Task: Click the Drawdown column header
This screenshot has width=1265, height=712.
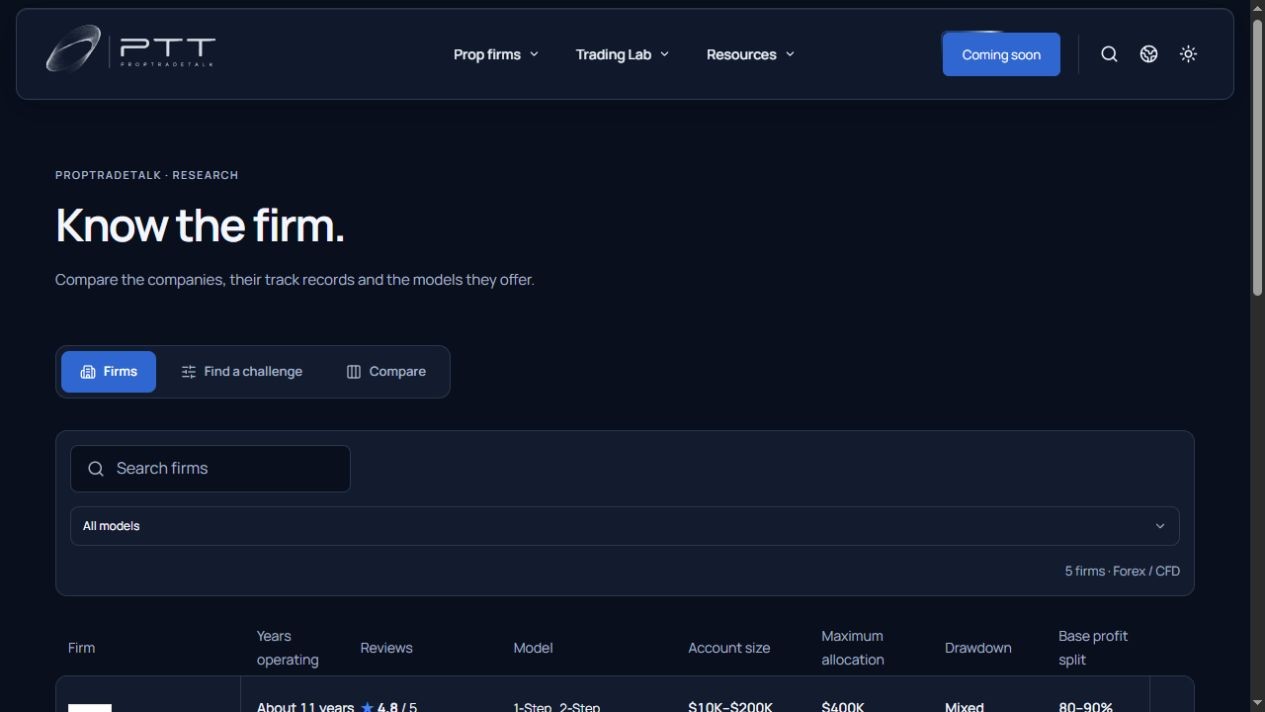Action: click(x=978, y=648)
